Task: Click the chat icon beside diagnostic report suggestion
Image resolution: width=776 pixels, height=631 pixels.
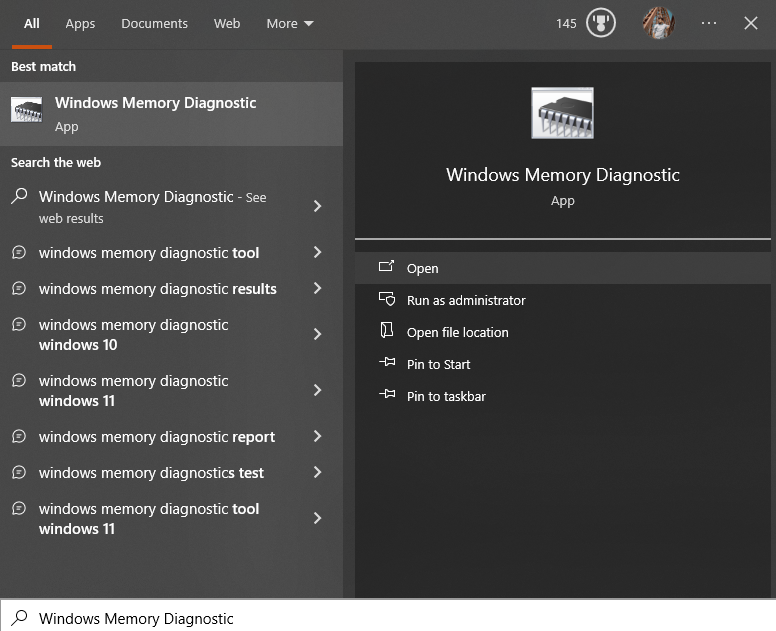Action: (x=19, y=436)
